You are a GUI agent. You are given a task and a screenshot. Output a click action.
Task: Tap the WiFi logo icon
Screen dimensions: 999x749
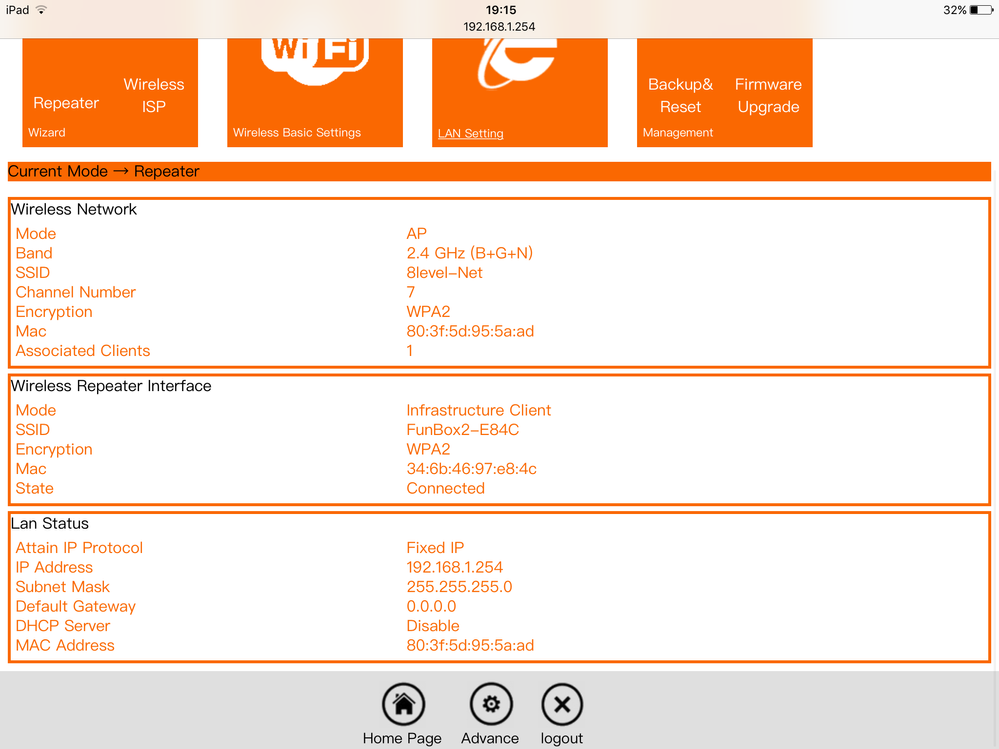pyautogui.click(x=315, y=55)
